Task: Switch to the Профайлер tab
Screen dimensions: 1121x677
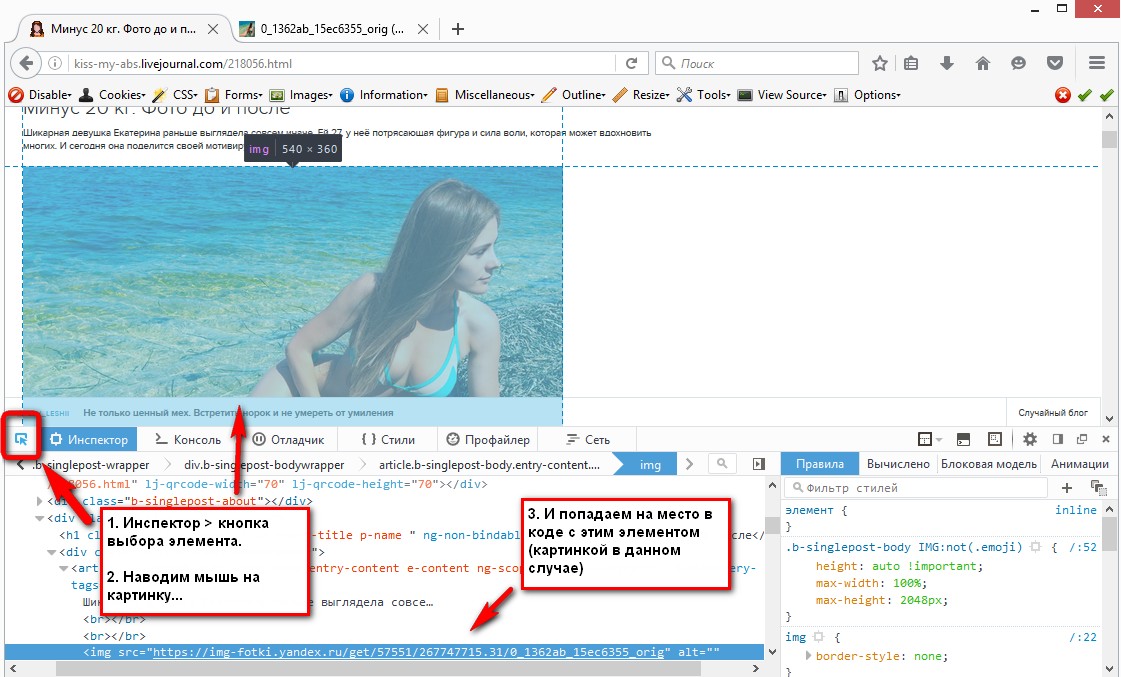Action: coord(488,440)
